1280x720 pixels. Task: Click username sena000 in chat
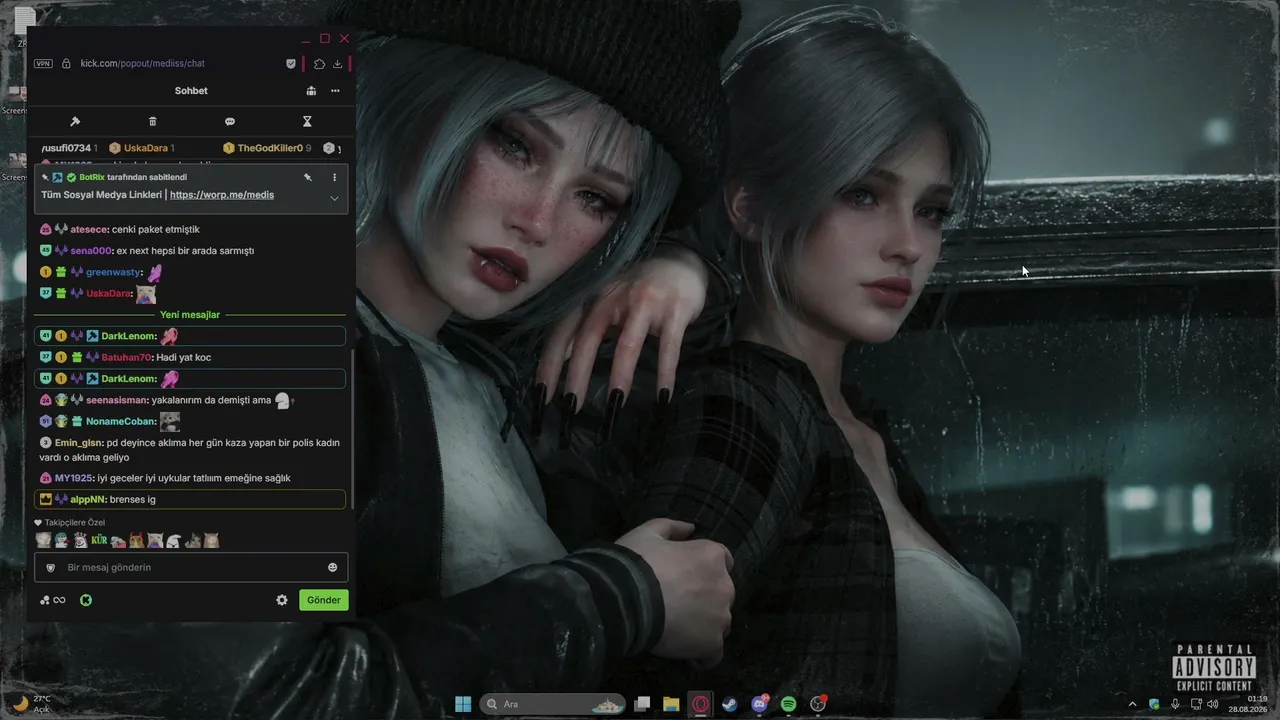pos(90,250)
